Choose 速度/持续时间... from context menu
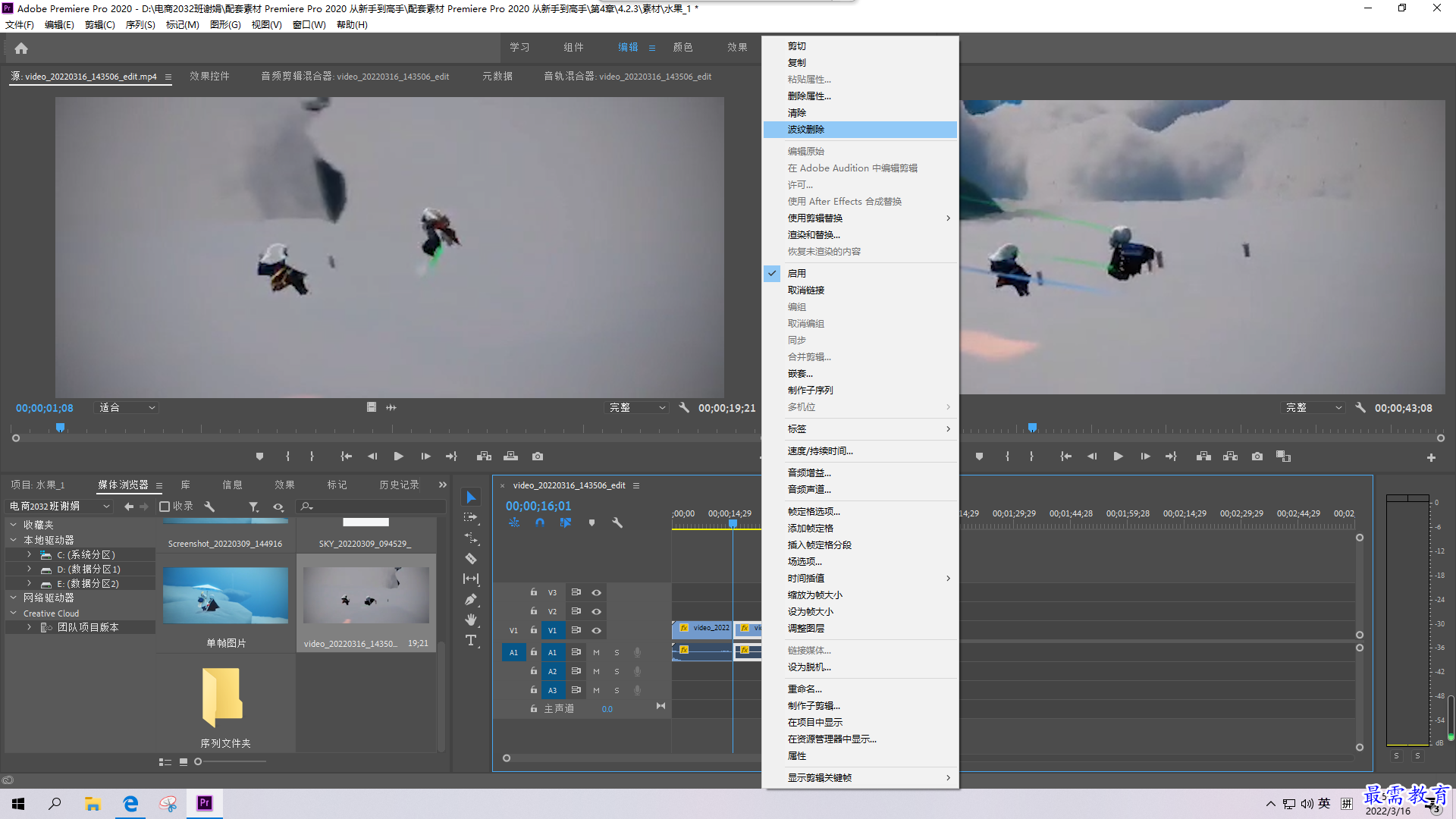 (860, 451)
